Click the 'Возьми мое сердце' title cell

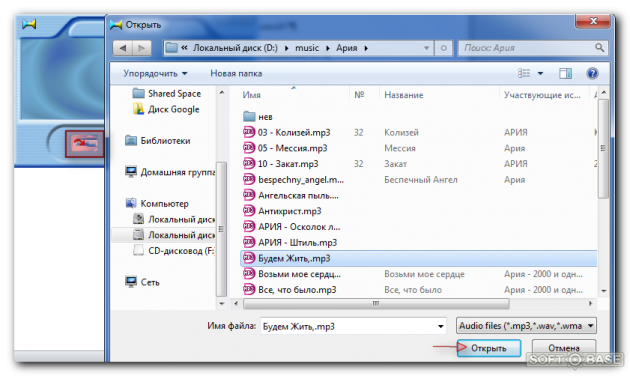tap(424, 274)
